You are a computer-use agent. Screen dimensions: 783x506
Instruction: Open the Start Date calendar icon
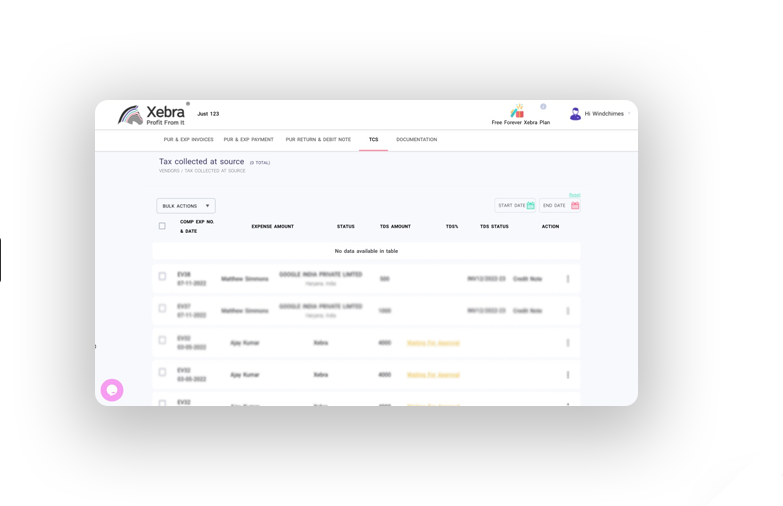point(531,206)
